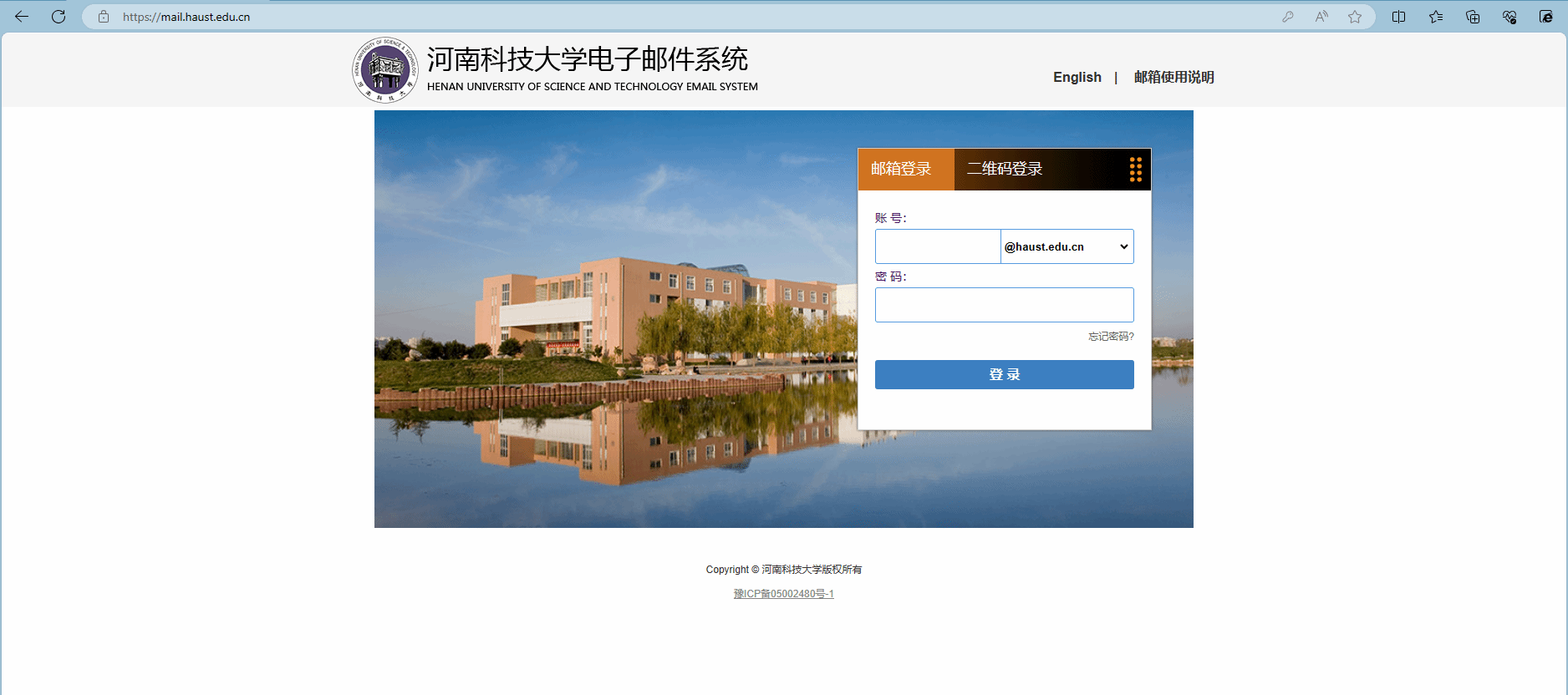Click the Internet Explorer mode icon
The width and height of the screenshot is (1568, 695).
(1546, 17)
